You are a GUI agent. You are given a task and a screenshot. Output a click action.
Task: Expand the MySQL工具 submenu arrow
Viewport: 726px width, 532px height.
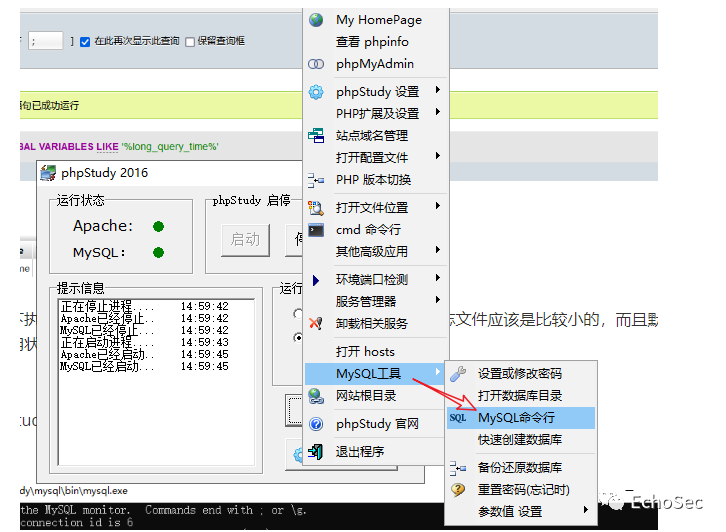(438, 371)
